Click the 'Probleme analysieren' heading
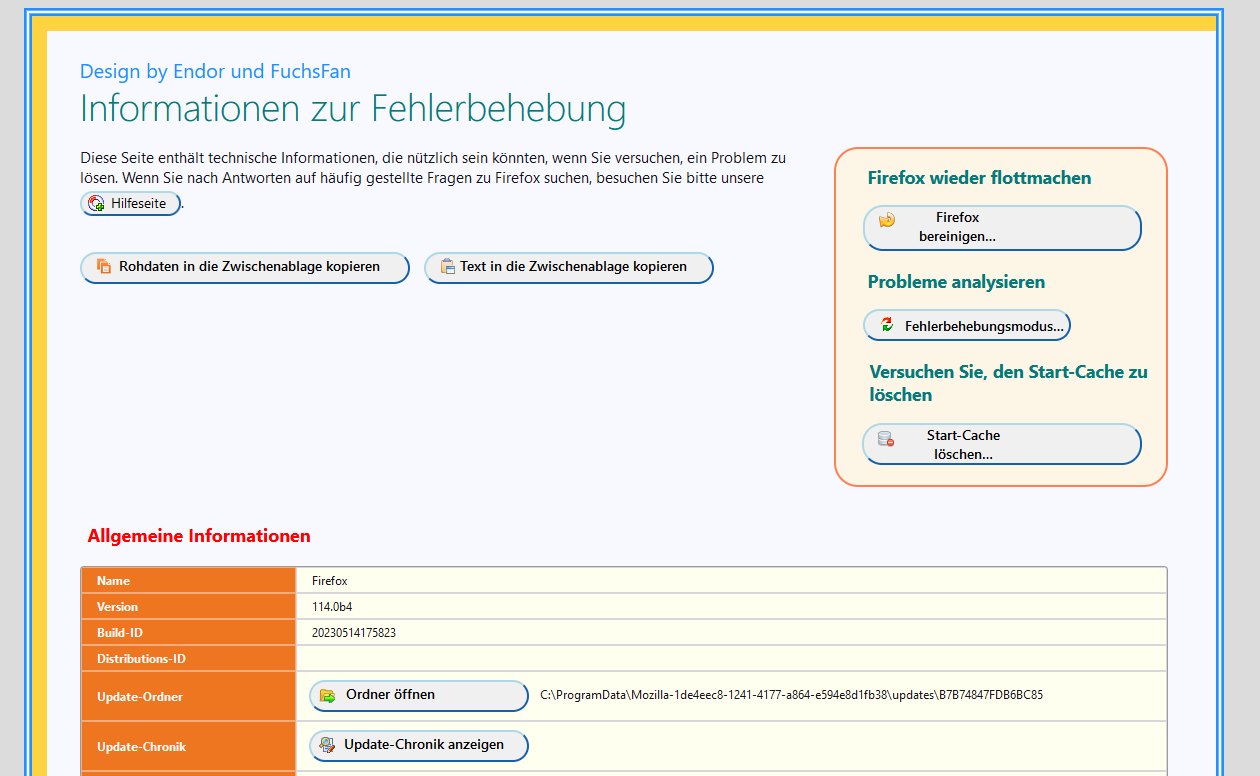The width and height of the screenshot is (1260, 776). click(x=956, y=282)
